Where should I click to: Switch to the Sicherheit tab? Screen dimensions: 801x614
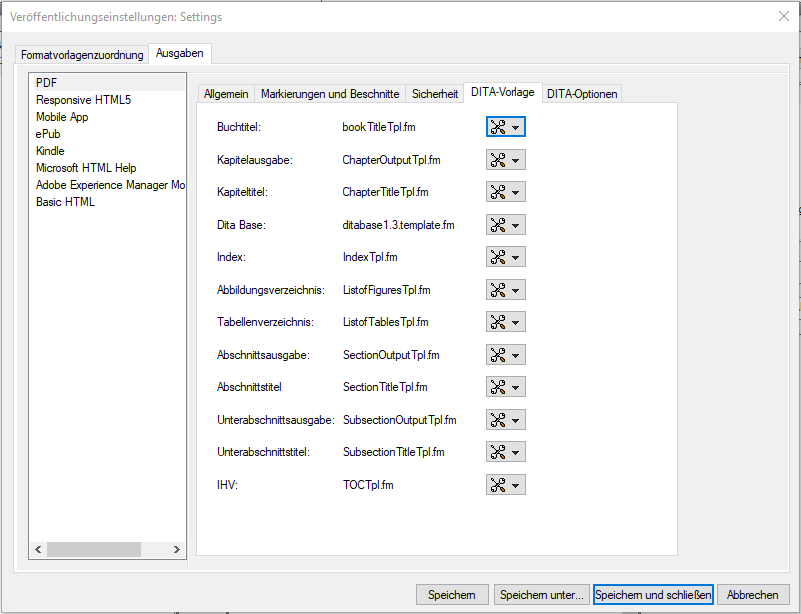point(434,92)
